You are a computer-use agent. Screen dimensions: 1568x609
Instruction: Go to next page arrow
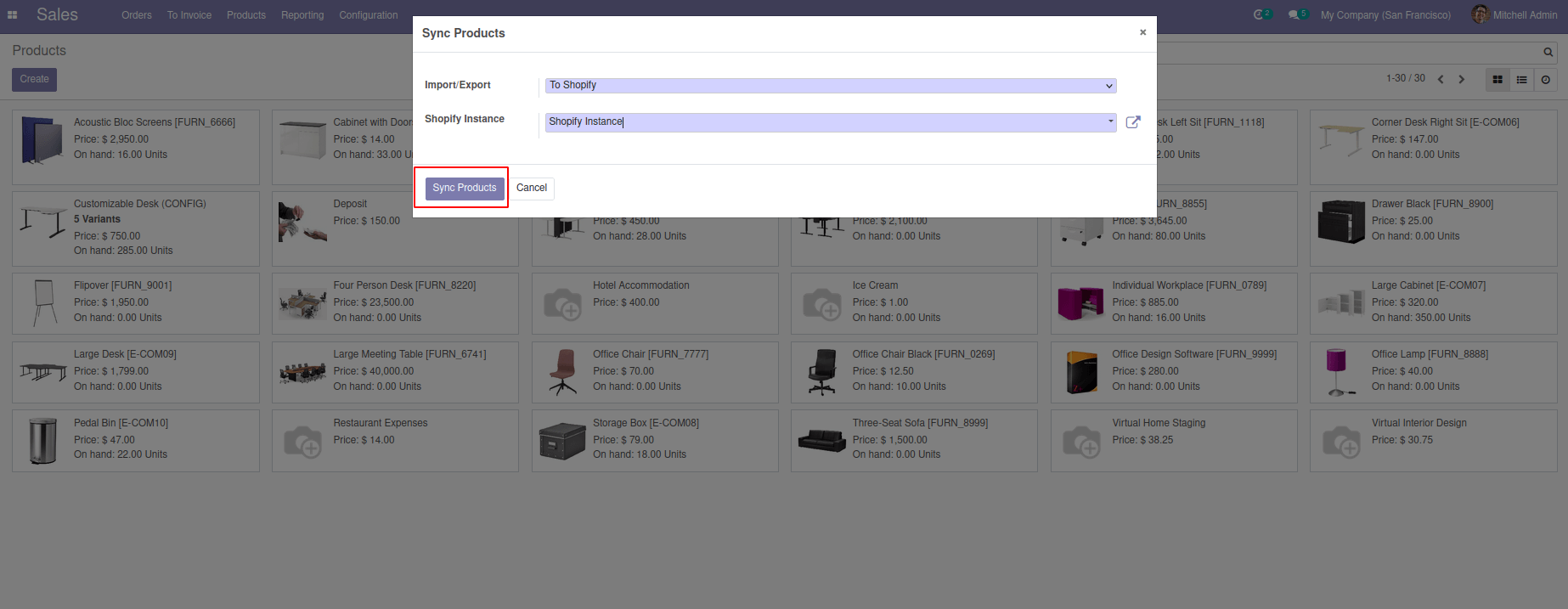point(1461,79)
